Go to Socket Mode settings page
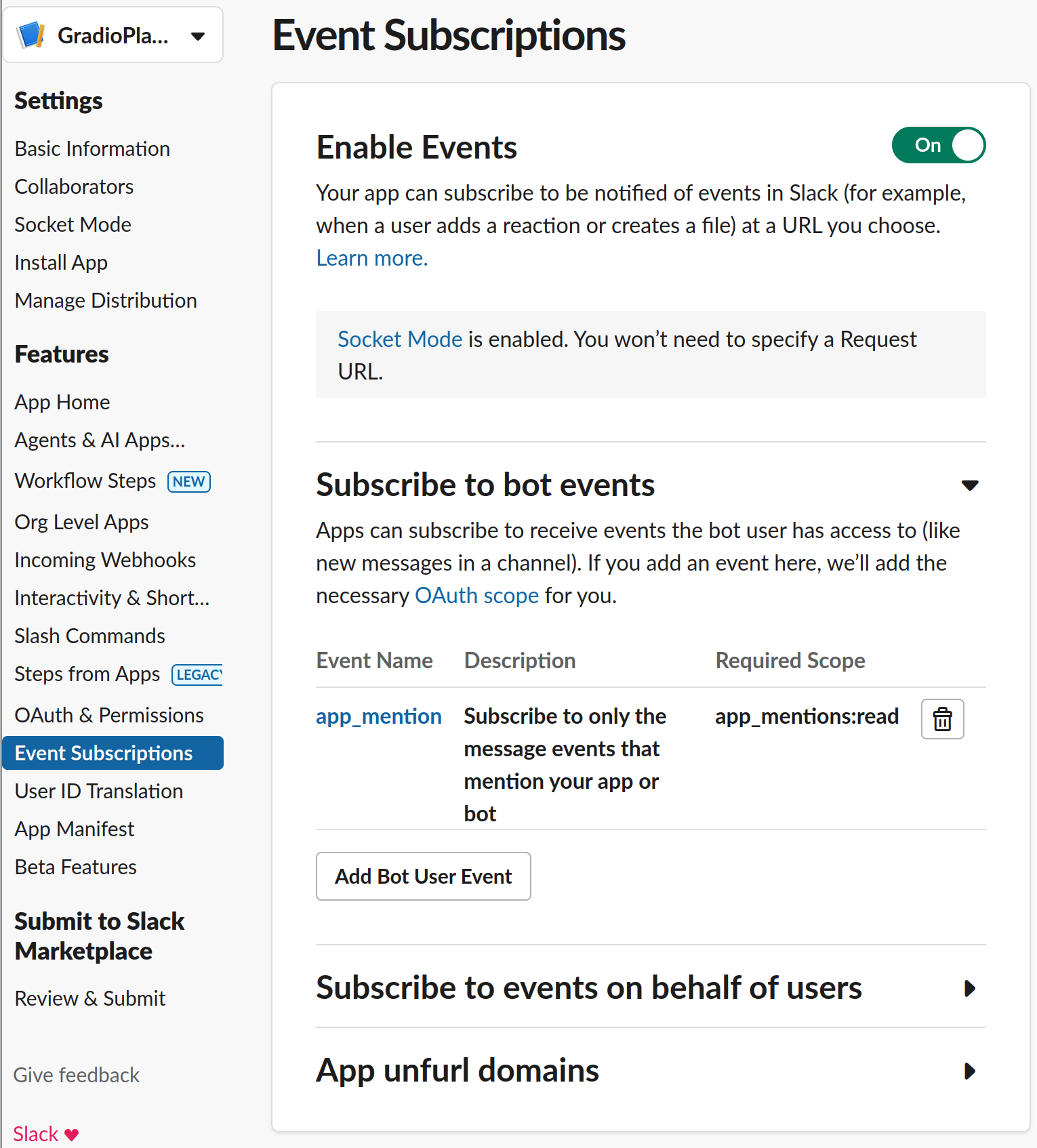1037x1148 pixels. (73, 225)
